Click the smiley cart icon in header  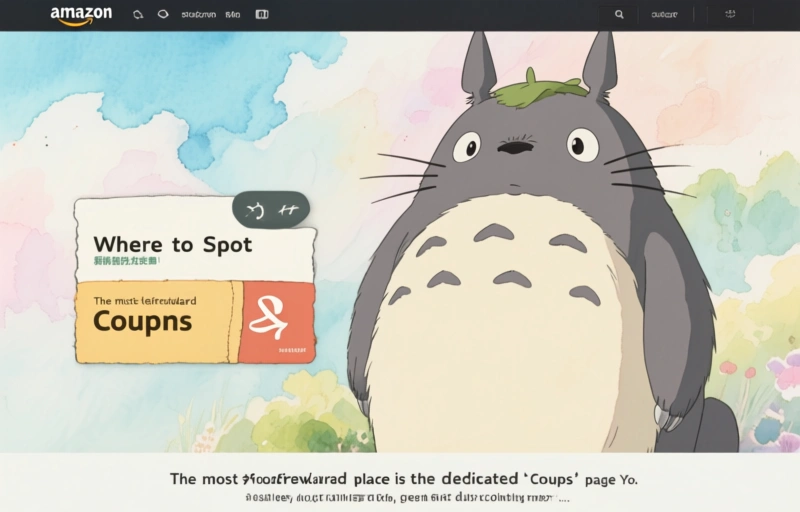[x=730, y=15]
